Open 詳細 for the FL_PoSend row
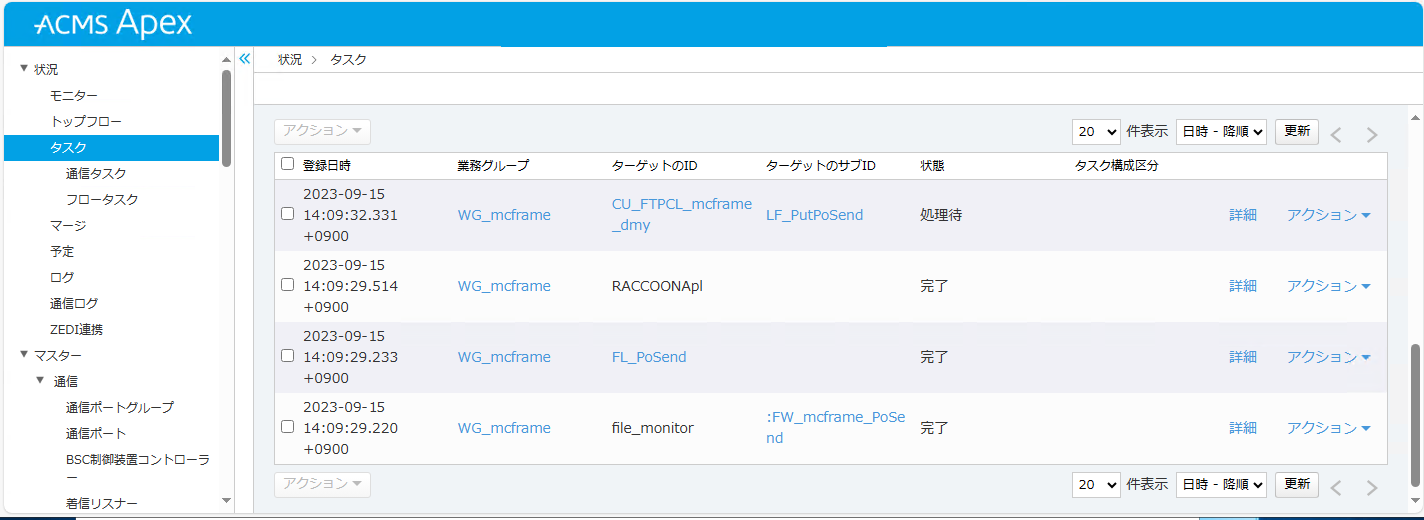 pyautogui.click(x=1243, y=357)
